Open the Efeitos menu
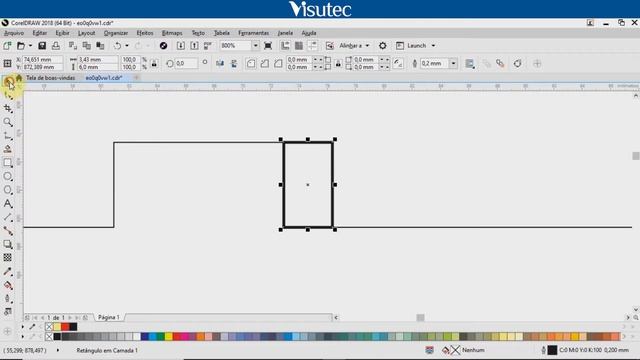 [x=145, y=33]
